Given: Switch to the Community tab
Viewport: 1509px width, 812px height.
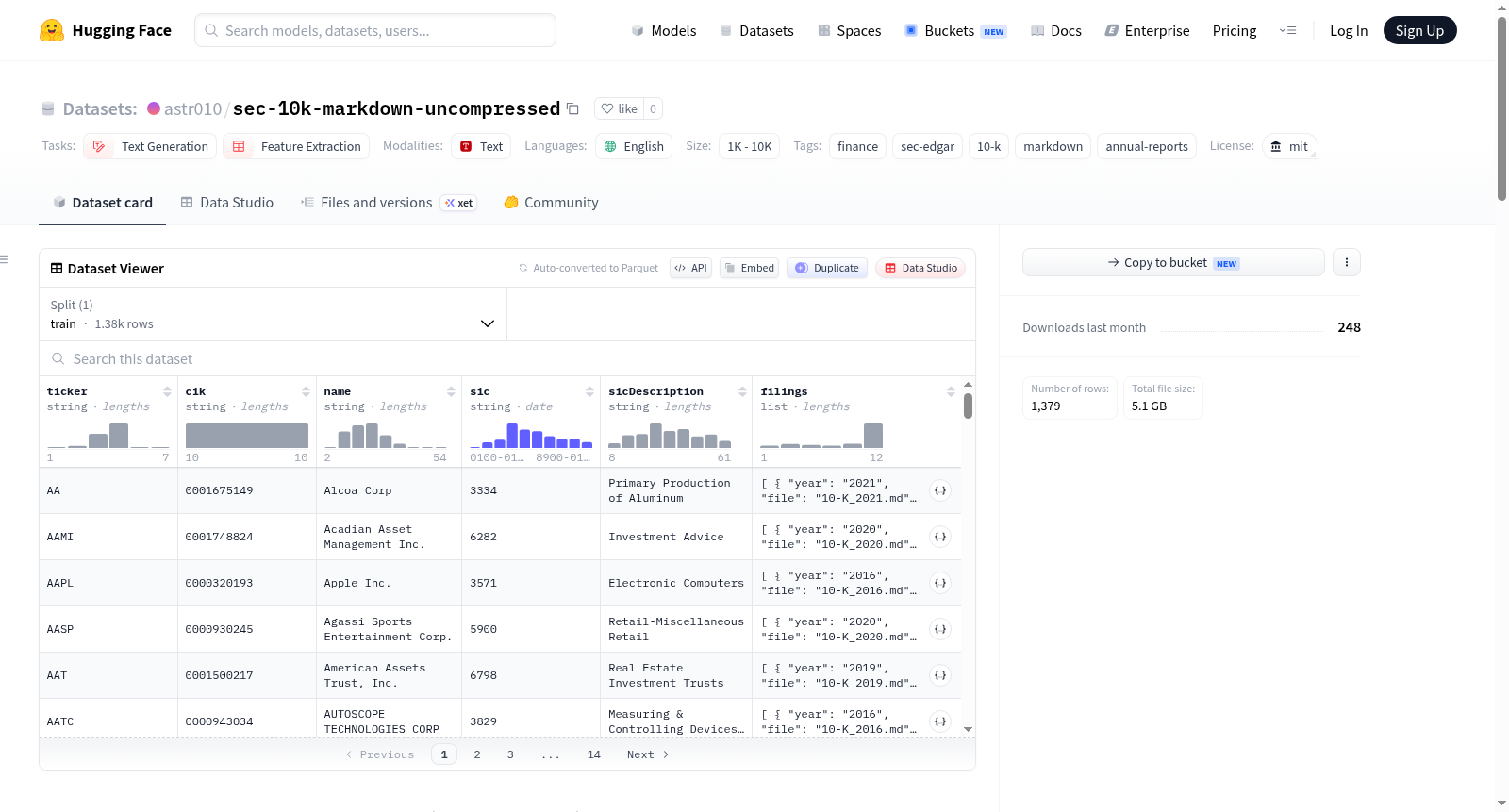Looking at the screenshot, I should [551, 202].
